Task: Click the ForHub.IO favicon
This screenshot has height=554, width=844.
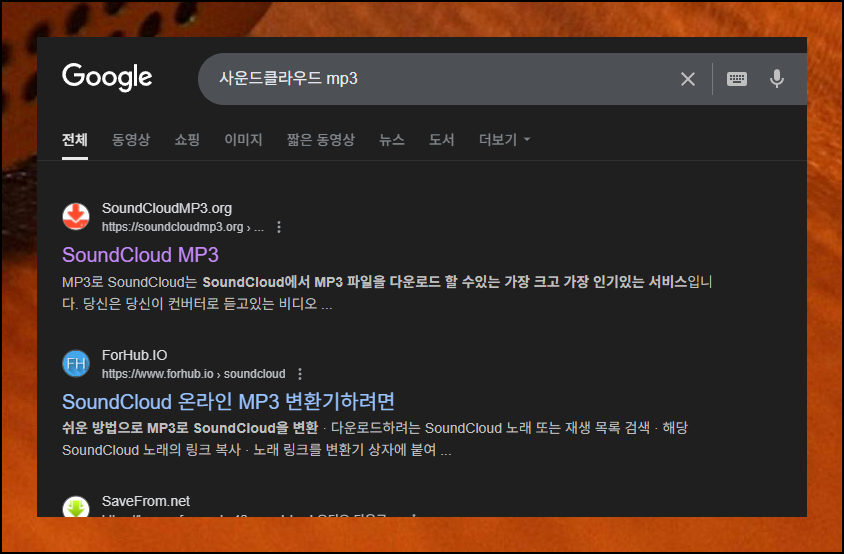Action: click(76, 363)
